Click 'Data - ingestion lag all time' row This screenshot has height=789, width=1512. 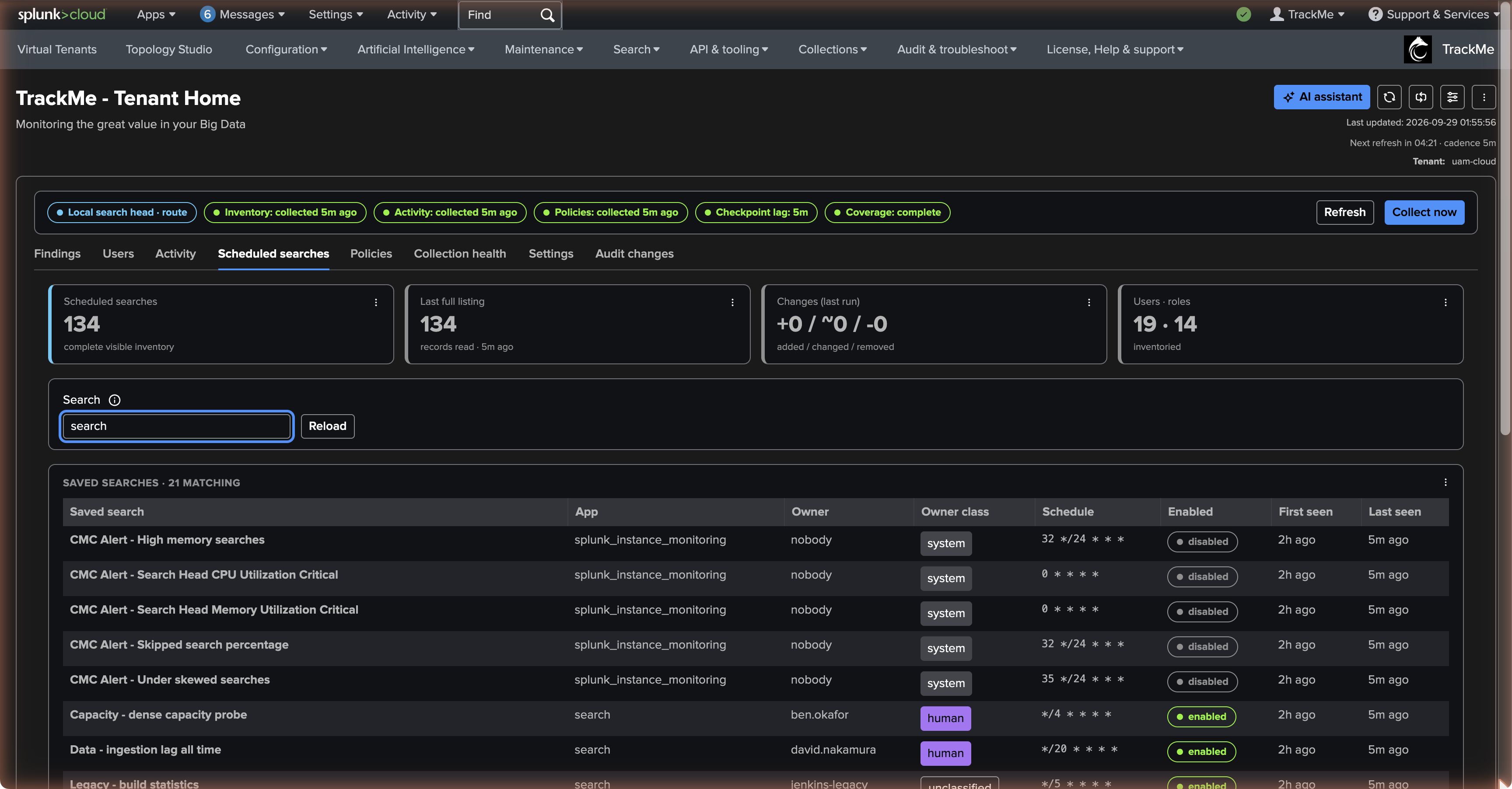756,753
